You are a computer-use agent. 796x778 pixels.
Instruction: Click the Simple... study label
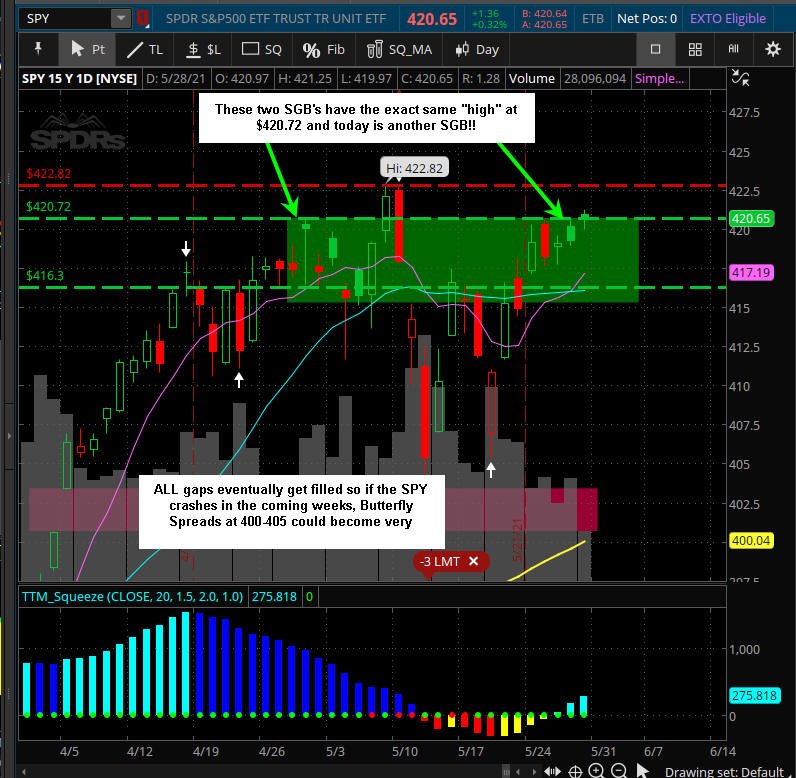[x=659, y=79]
